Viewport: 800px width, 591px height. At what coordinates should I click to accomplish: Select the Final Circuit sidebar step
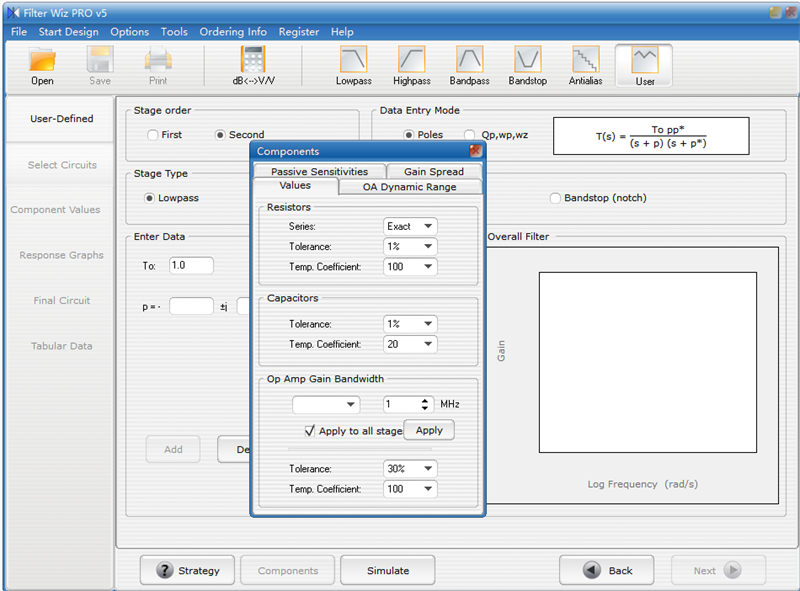pos(61,301)
